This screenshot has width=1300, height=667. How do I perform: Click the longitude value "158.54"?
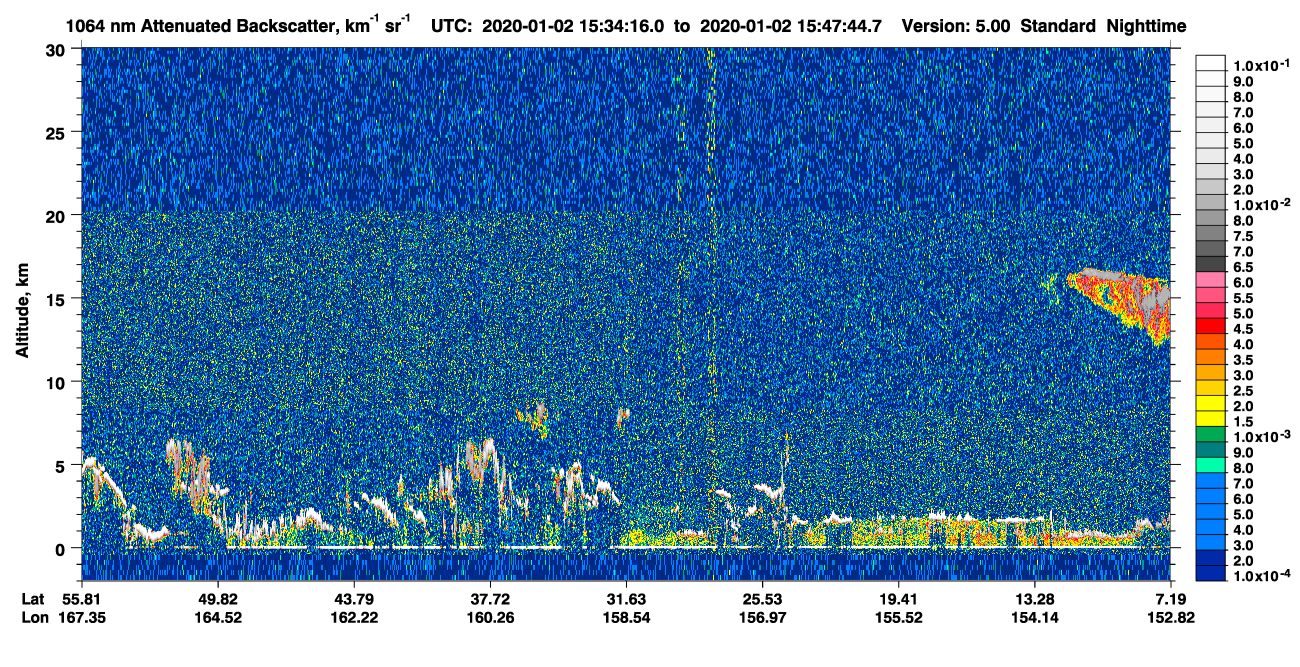tap(626, 617)
